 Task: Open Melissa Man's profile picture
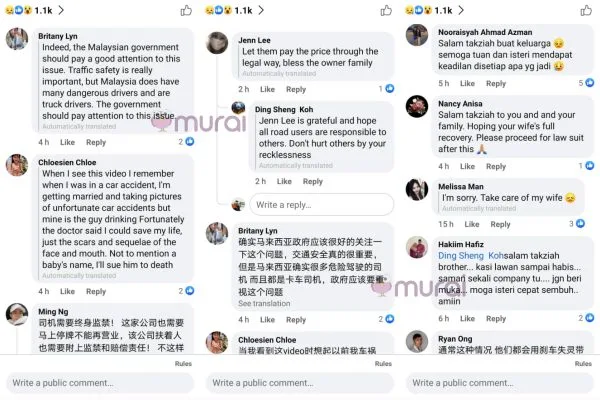pos(417,189)
